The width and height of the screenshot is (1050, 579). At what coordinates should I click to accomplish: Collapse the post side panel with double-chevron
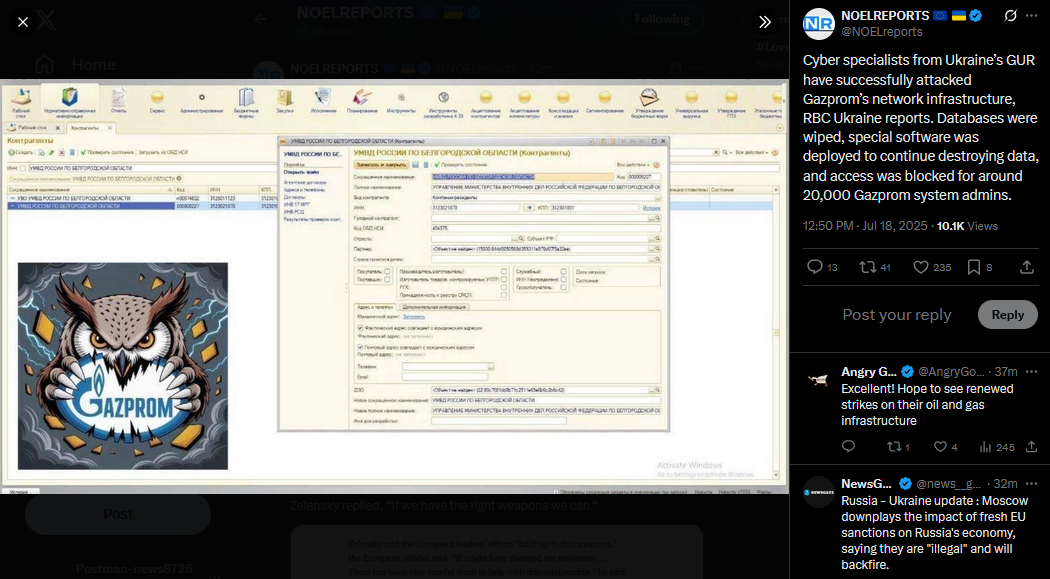coord(765,22)
